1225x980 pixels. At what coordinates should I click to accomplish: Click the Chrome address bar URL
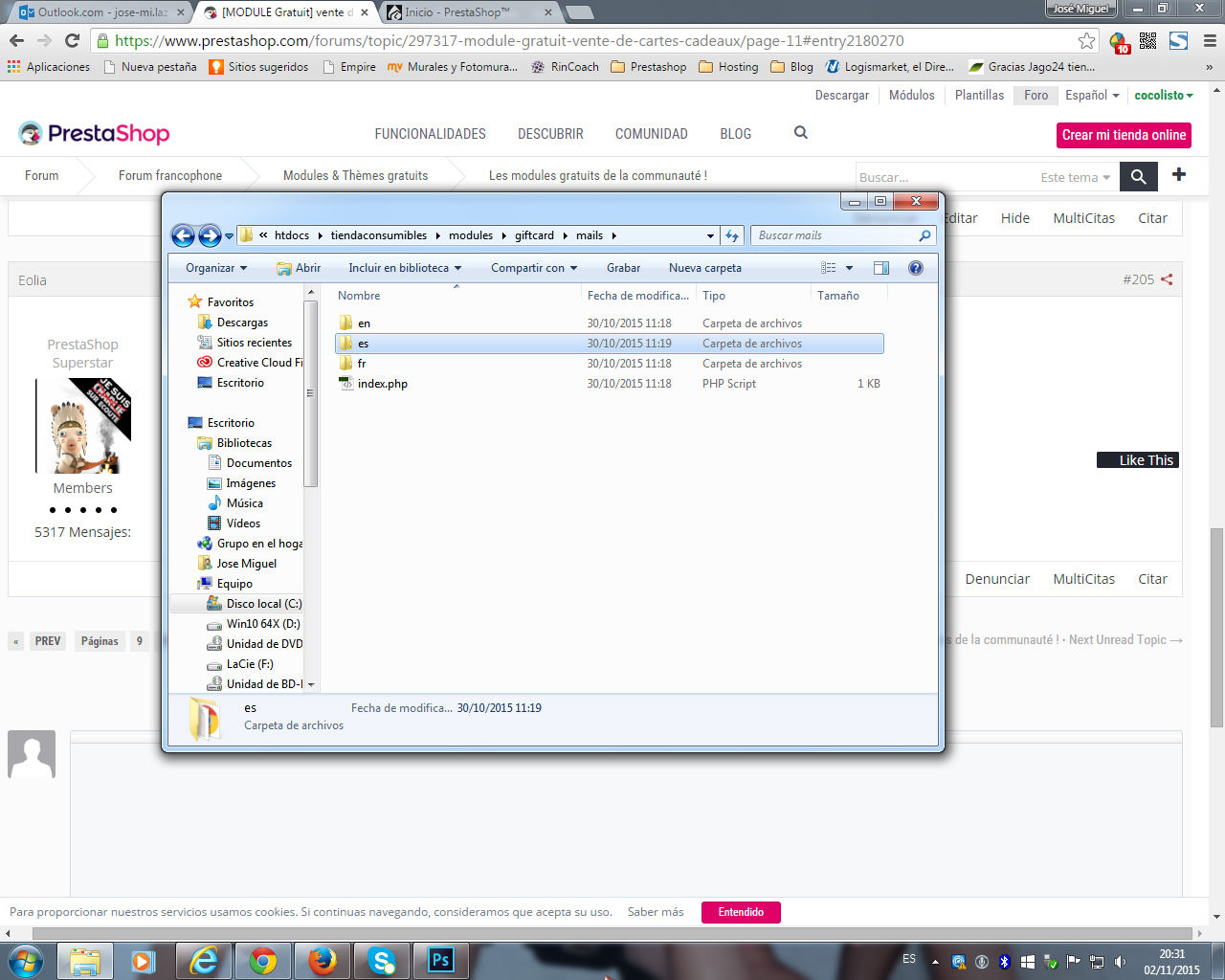509,40
